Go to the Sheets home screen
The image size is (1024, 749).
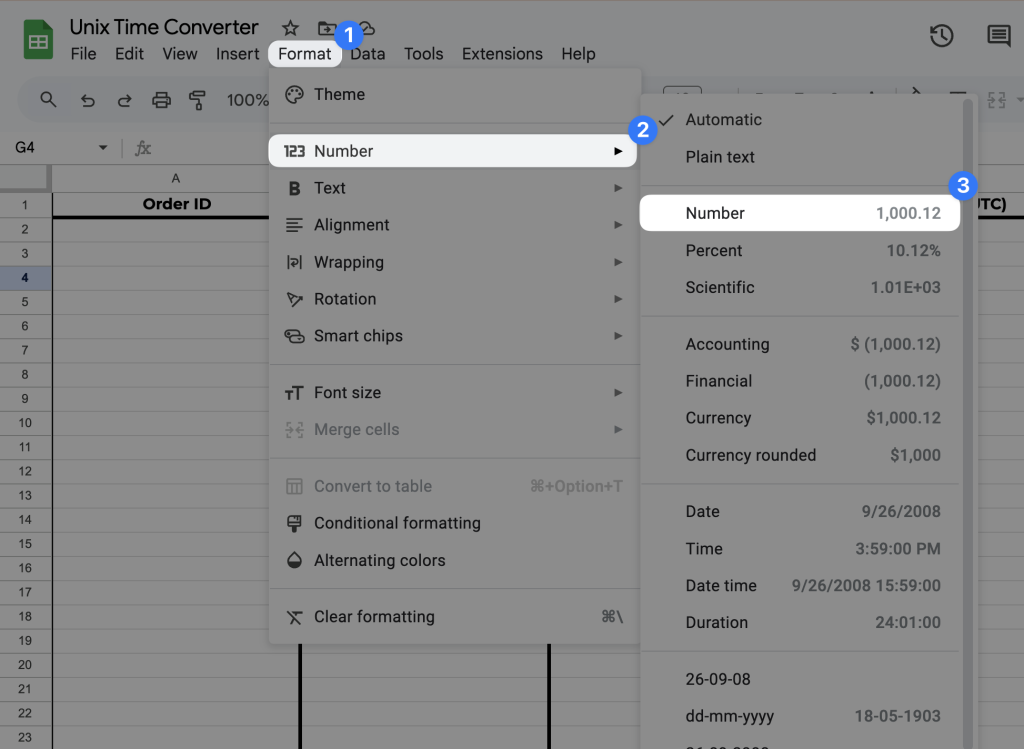(x=37, y=37)
